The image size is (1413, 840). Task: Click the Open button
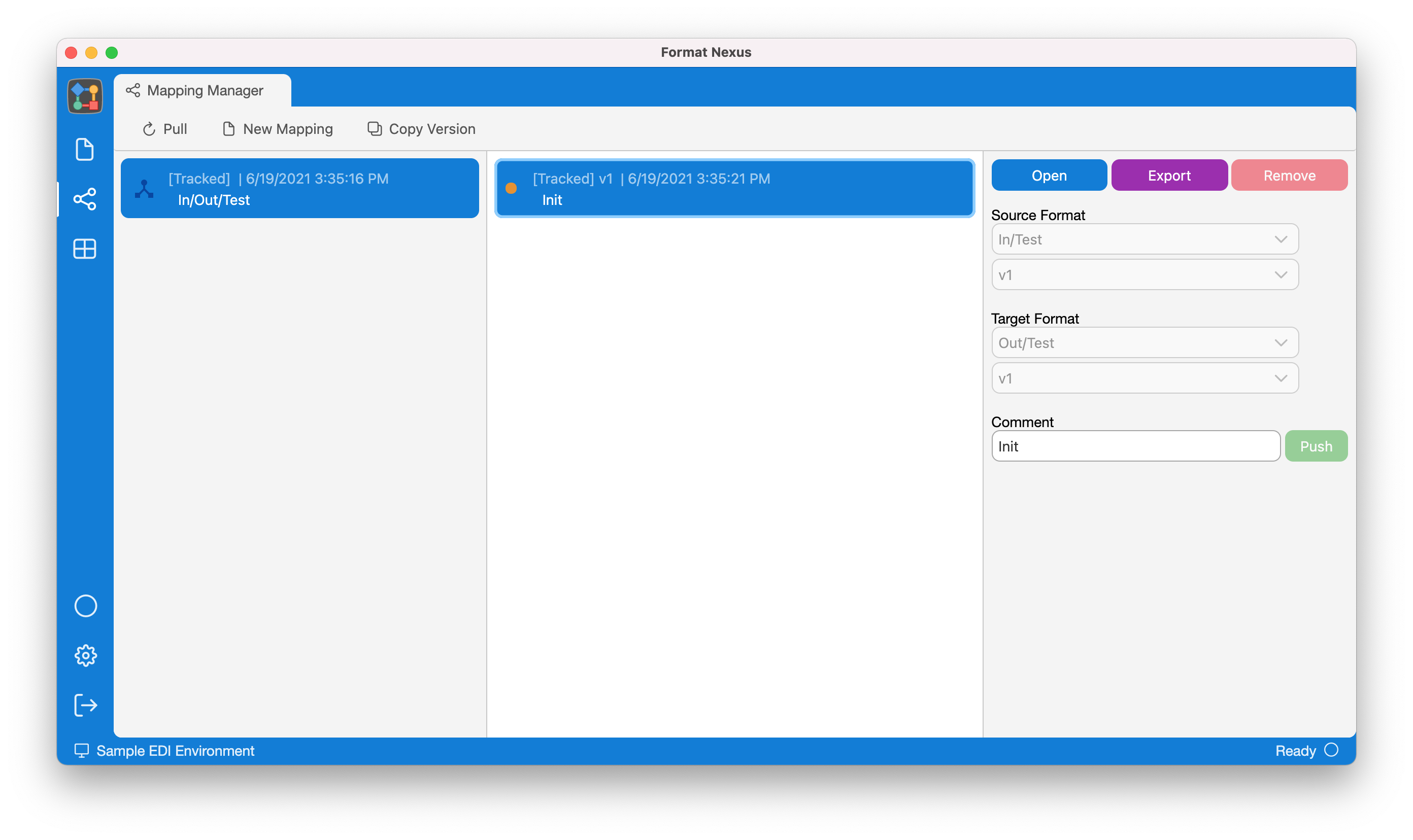1049,176
